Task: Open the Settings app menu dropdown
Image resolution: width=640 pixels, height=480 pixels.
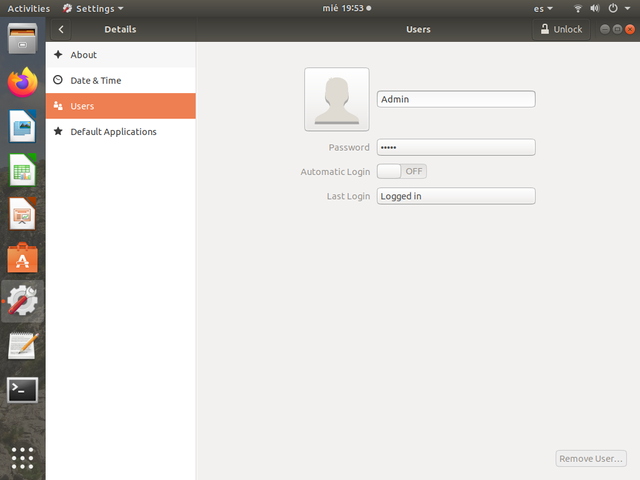Action: coord(93,8)
